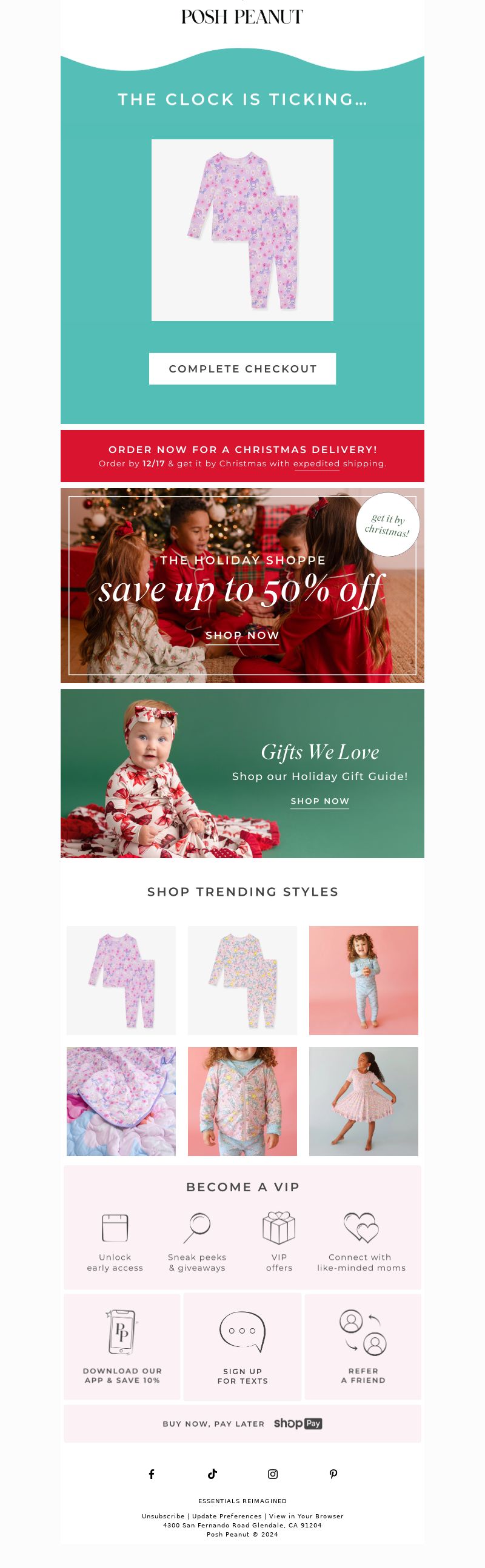Click the Download Our App phone icon
This screenshot has width=485, height=1568.
pos(122,1332)
